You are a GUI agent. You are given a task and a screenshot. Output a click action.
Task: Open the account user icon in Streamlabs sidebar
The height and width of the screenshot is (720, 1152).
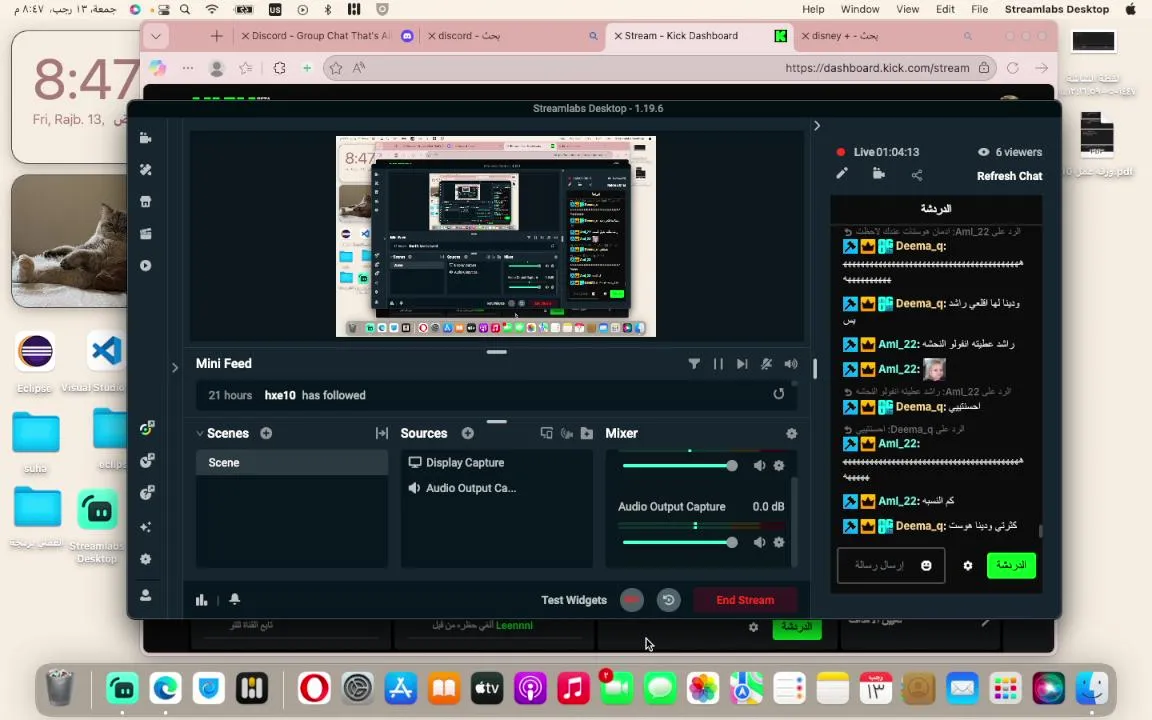145,595
